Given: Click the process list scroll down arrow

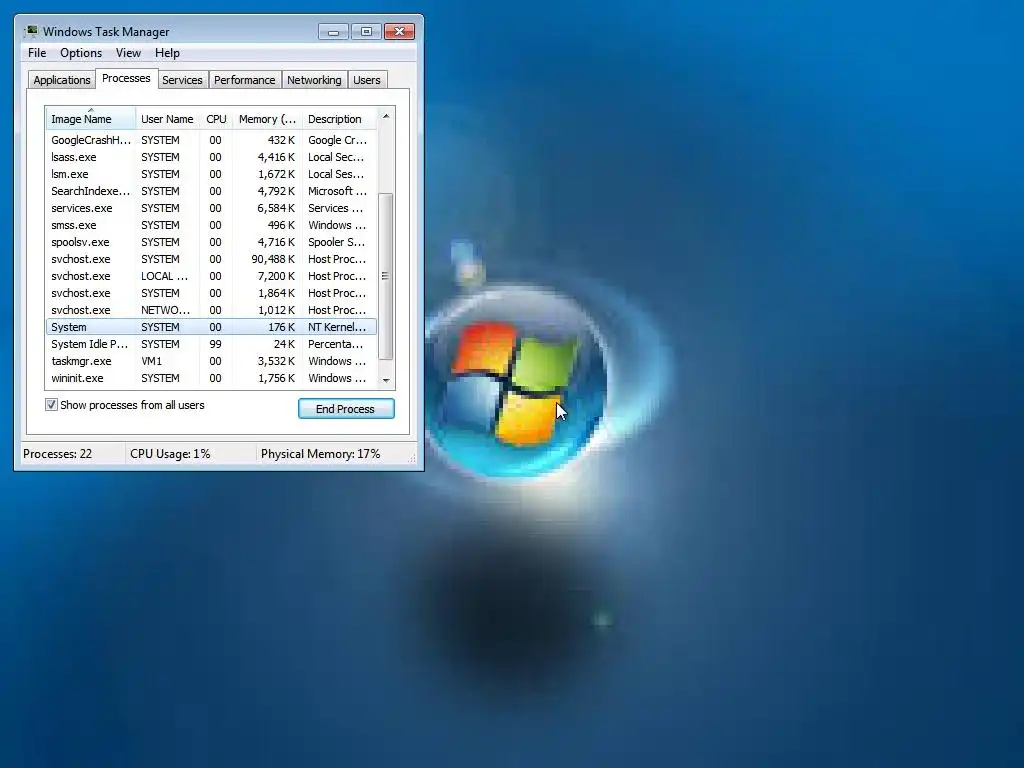Looking at the screenshot, I should click(x=386, y=380).
